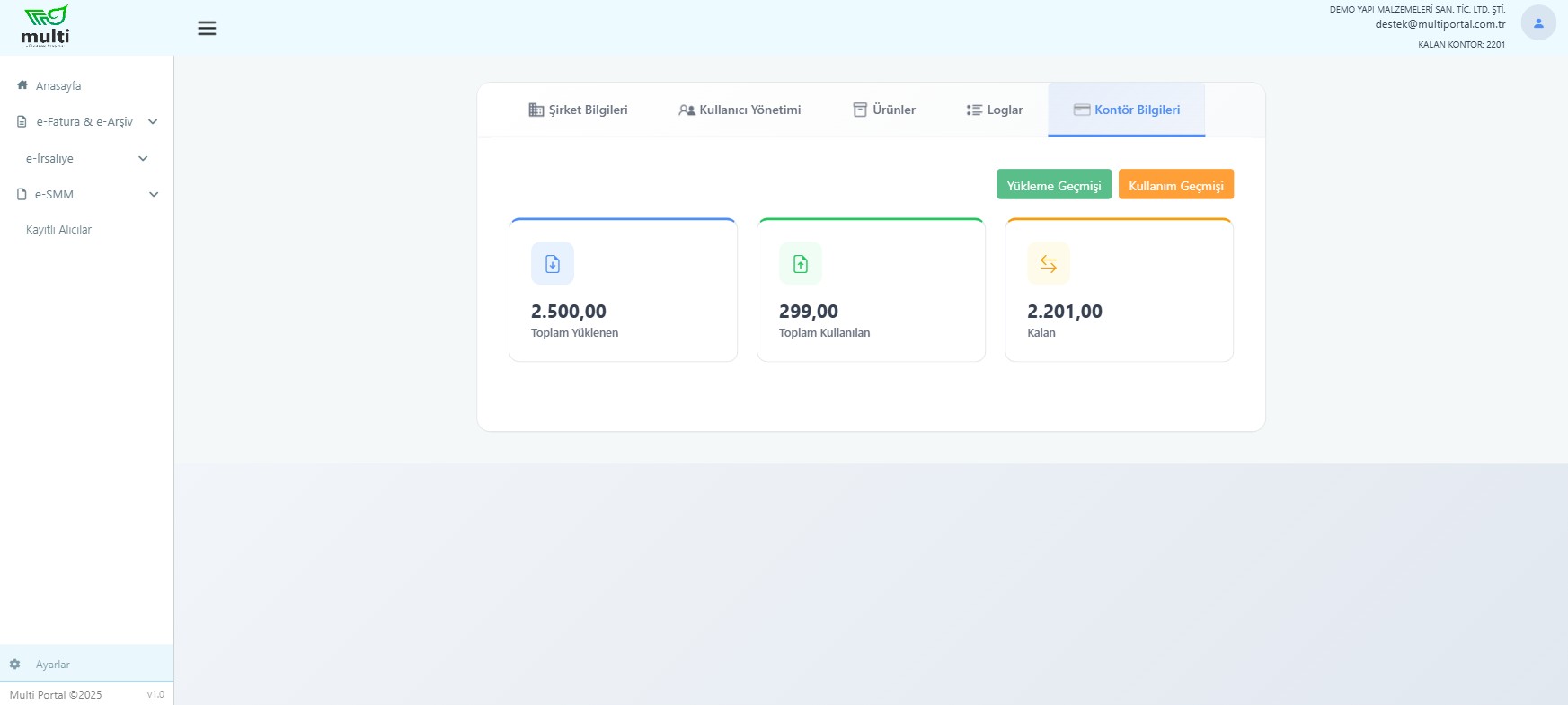Click the Kullanıcı Yönetimi users icon
Image resolution: width=1568 pixels, height=705 pixels.
click(687, 110)
